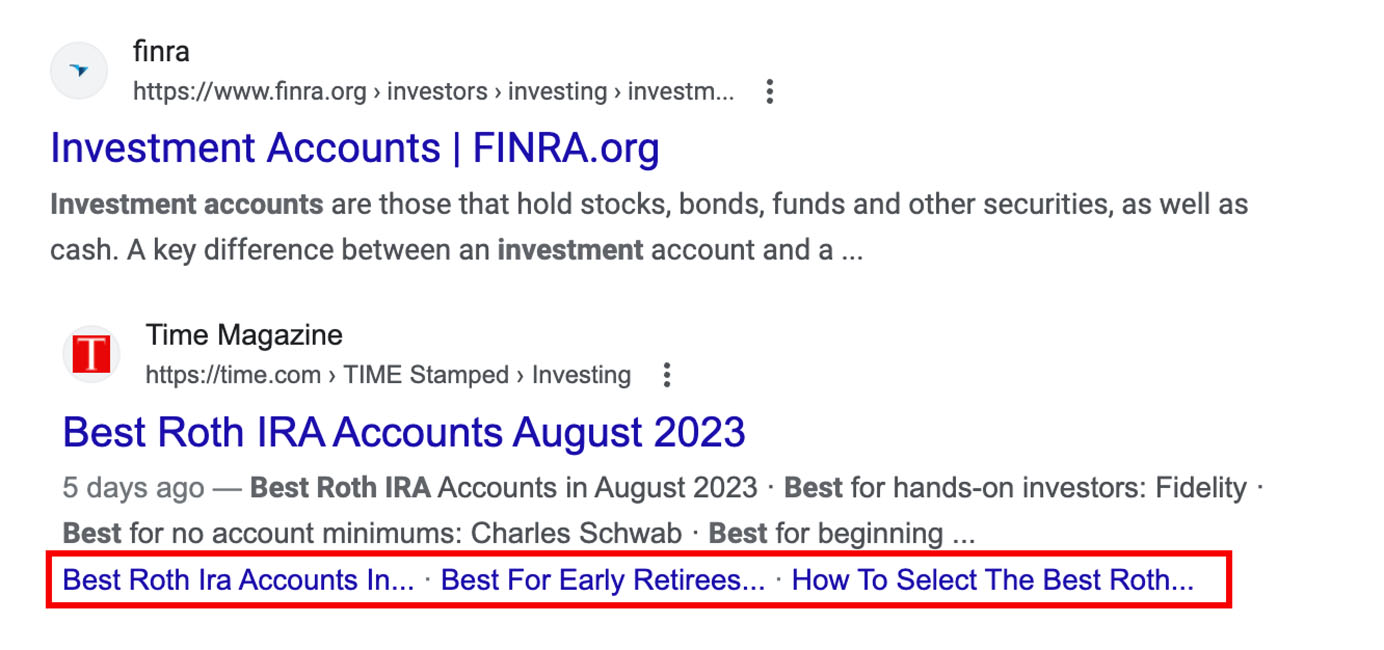The width and height of the screenshot is (1384, 650).
Task: Click the "5 days ago" date in the Time snippet
Action: pos(133,488)
